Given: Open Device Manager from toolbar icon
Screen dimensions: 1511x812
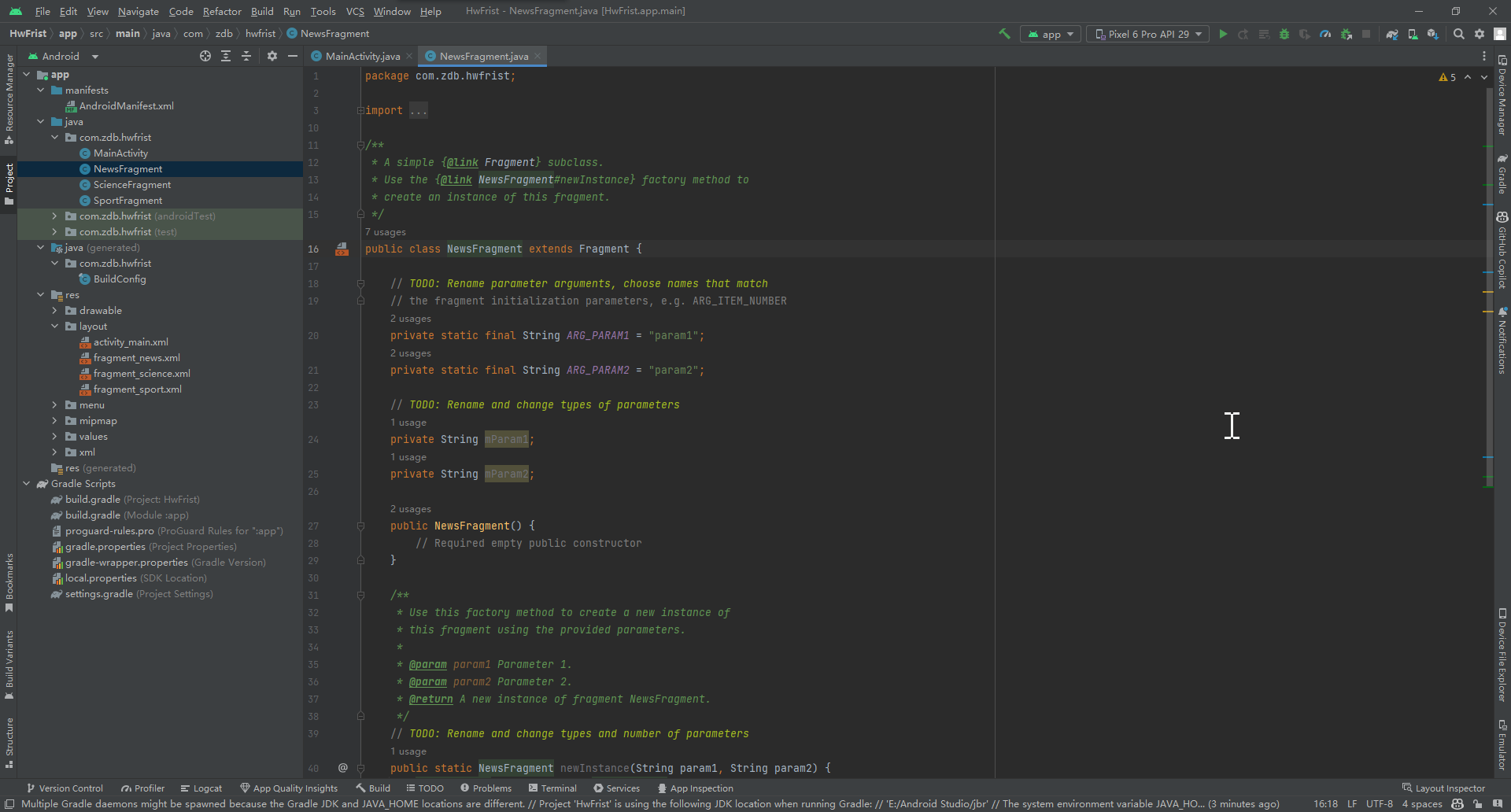Looking at the screenshot, I should [x=1413, y=34].
